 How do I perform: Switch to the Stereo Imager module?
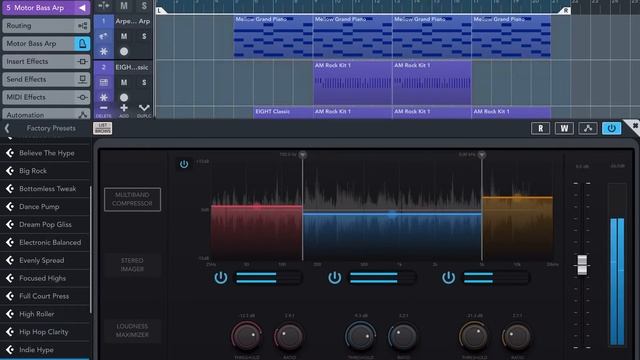tap(132, 265)
